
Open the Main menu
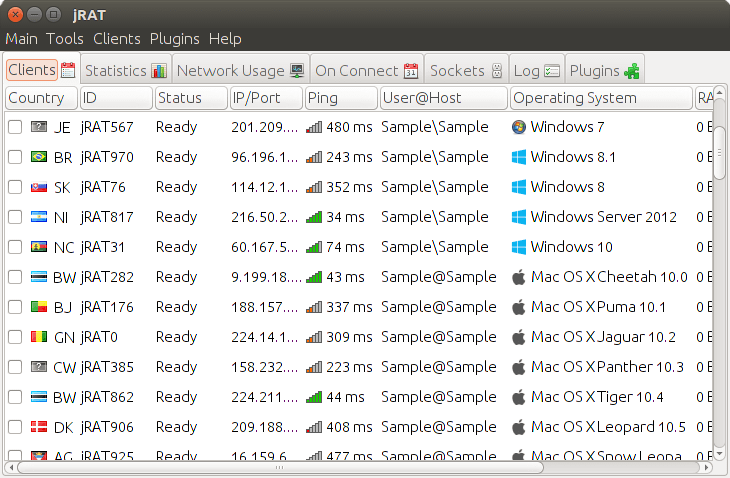(x=21, y=39)
